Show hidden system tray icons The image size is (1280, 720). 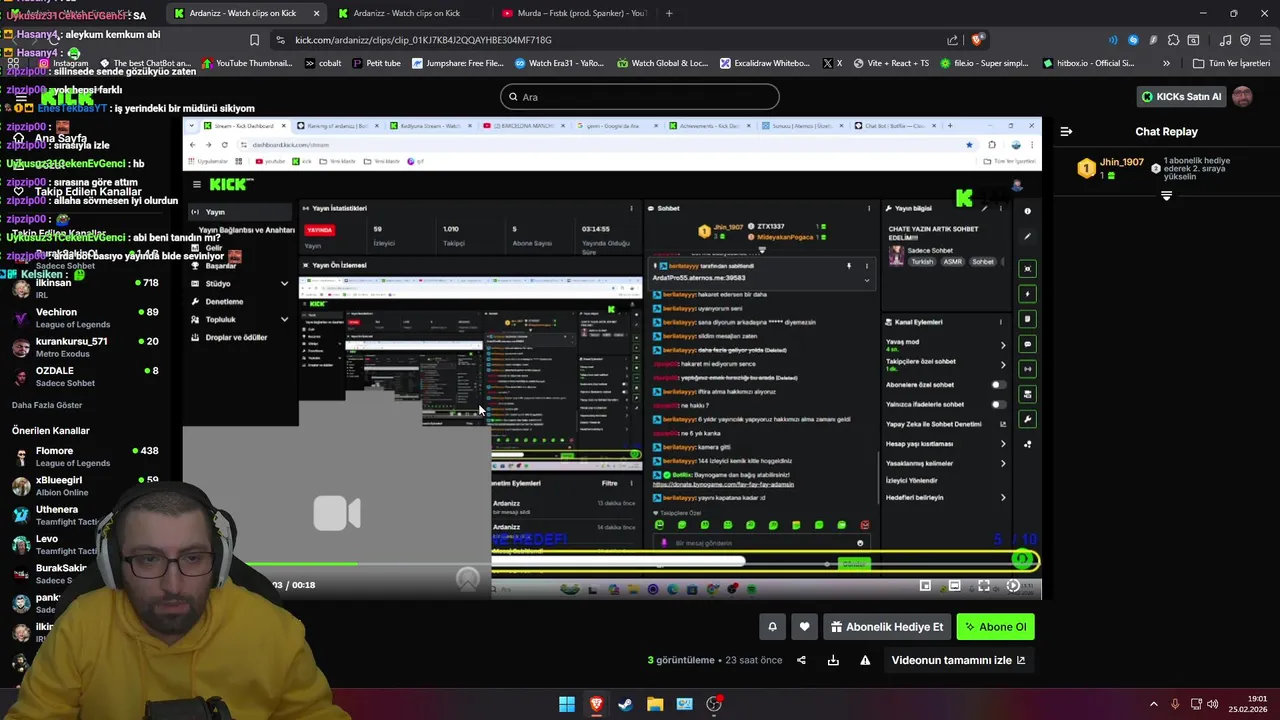1153,704
